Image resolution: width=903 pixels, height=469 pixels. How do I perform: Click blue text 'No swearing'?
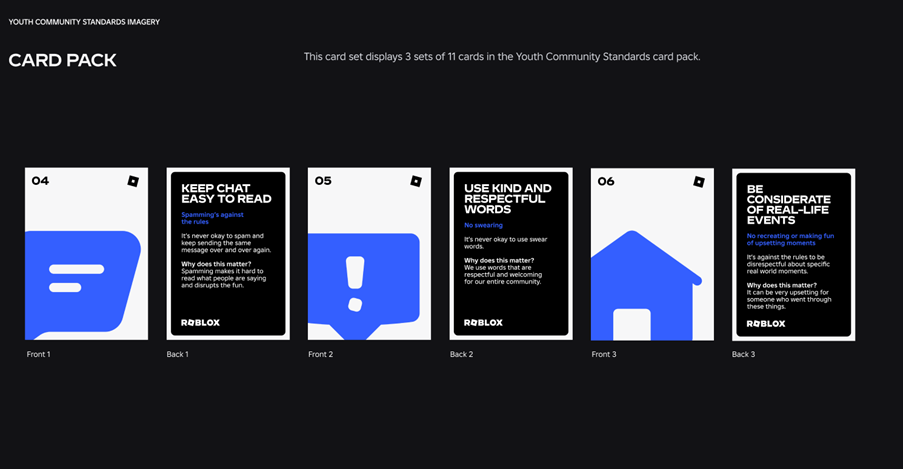click(483, 225)
